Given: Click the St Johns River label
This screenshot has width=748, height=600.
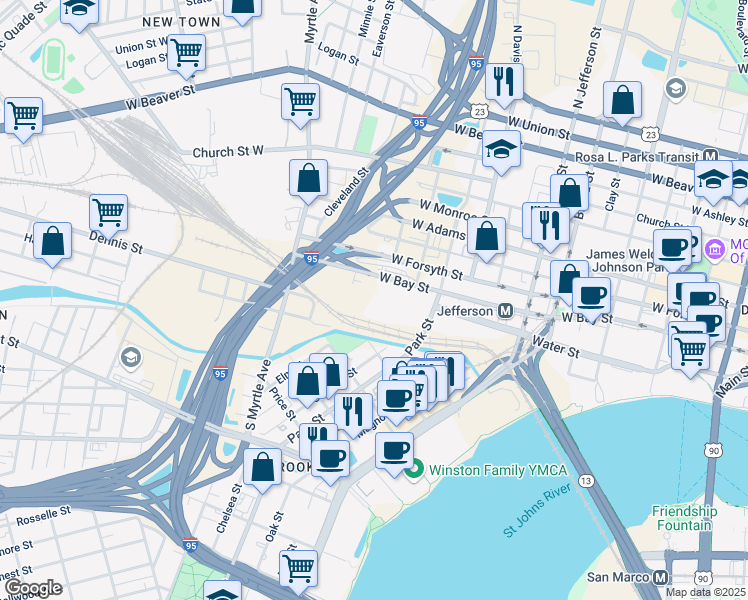Looking at the screenshot, I should click(537, 511).
